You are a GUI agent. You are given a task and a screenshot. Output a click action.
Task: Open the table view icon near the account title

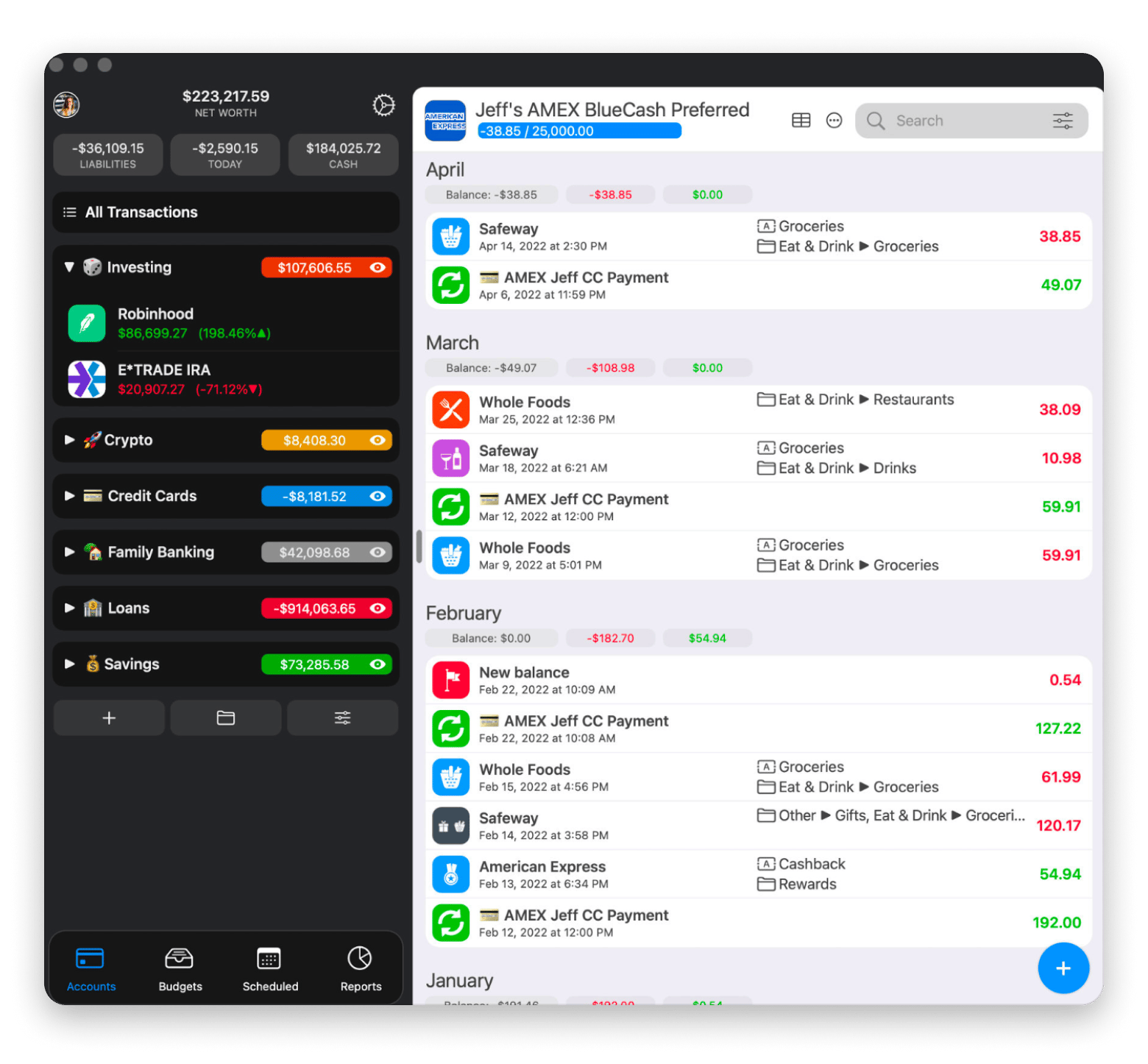801,120
